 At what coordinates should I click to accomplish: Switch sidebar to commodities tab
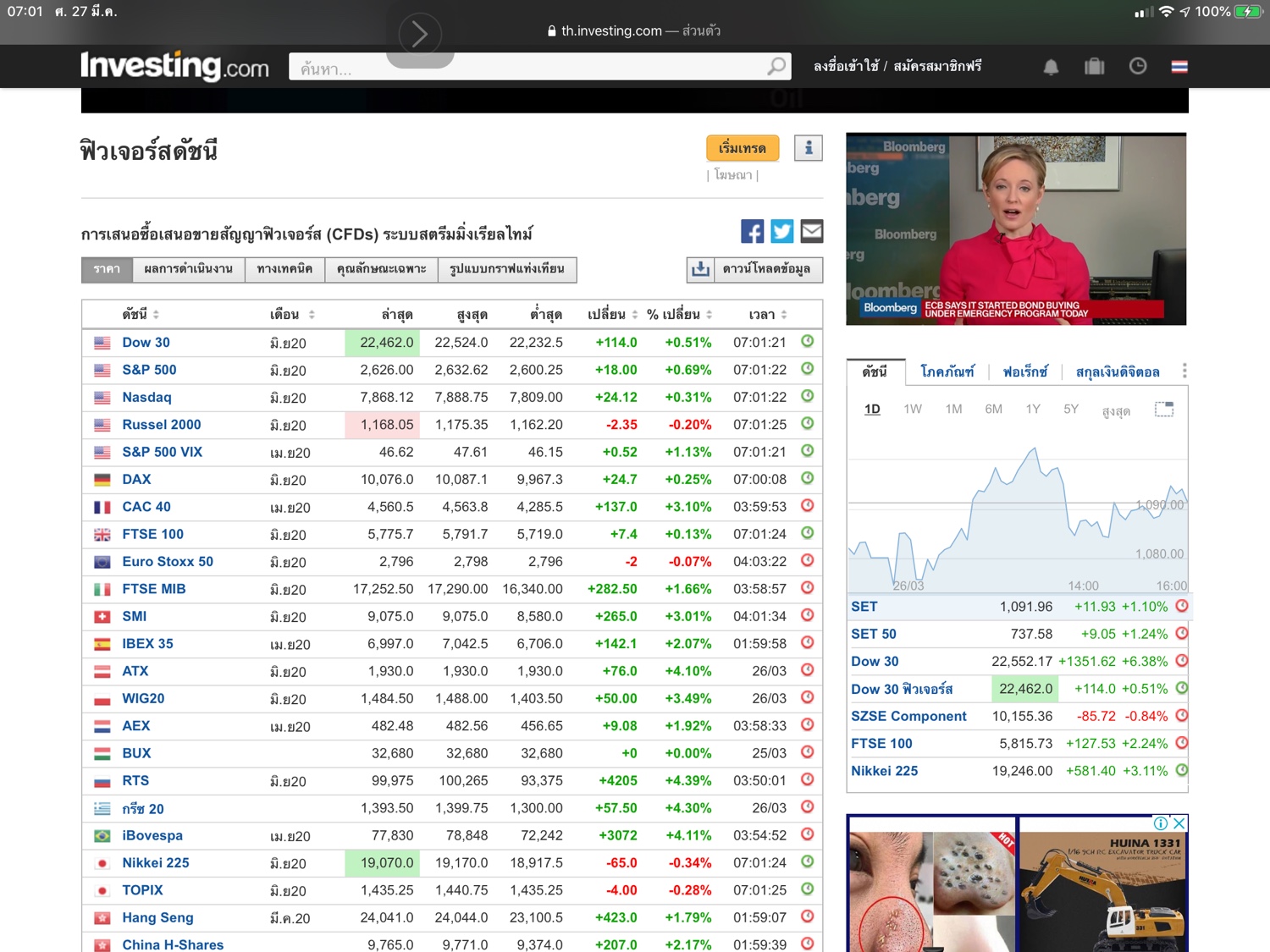click(947, 371)
